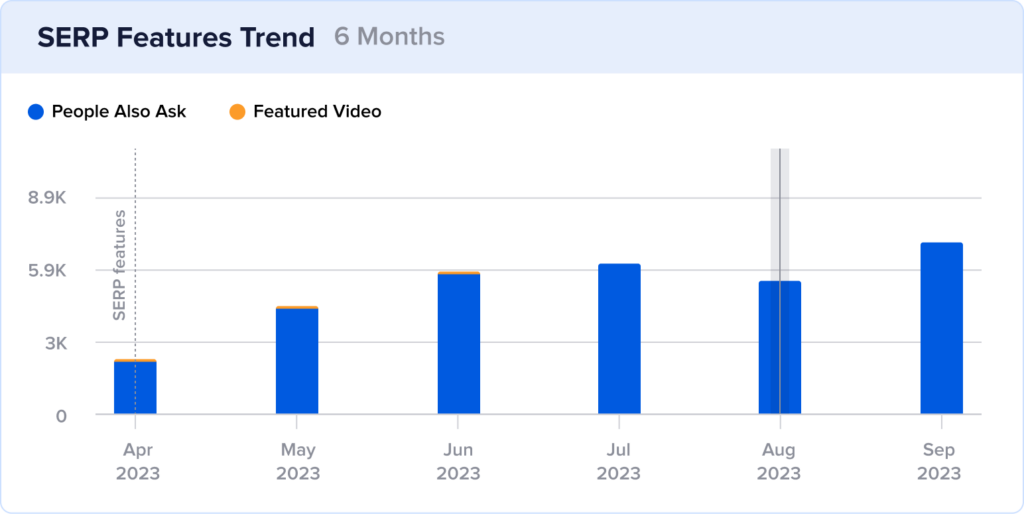Image resolution: width=1024 pixels, height=514 pixels.
Task: Toggle the Featured Video legend dot
Action: pos(237,112)
